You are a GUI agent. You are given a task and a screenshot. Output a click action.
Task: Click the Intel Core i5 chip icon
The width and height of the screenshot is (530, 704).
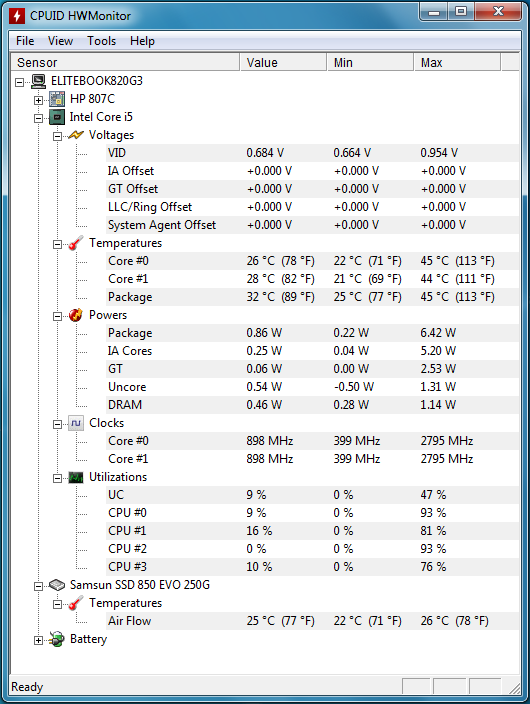(x=57, y=117)
